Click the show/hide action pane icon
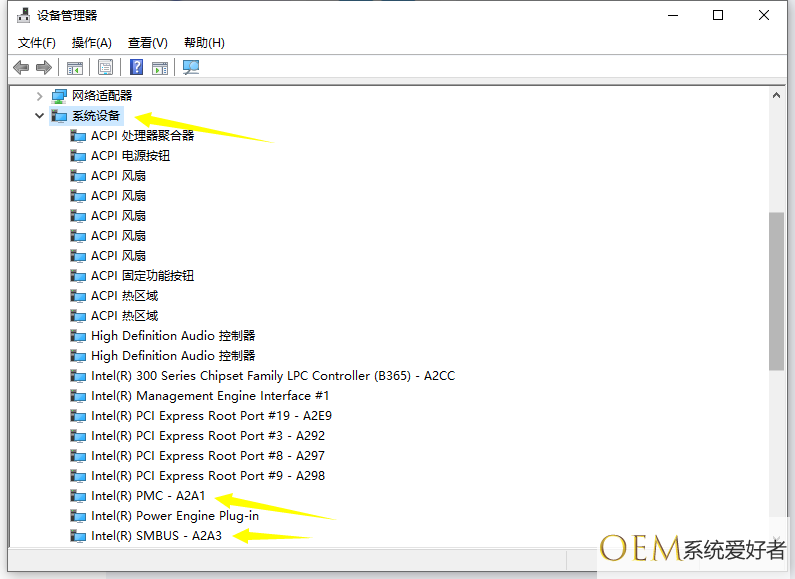 point(160,67)
